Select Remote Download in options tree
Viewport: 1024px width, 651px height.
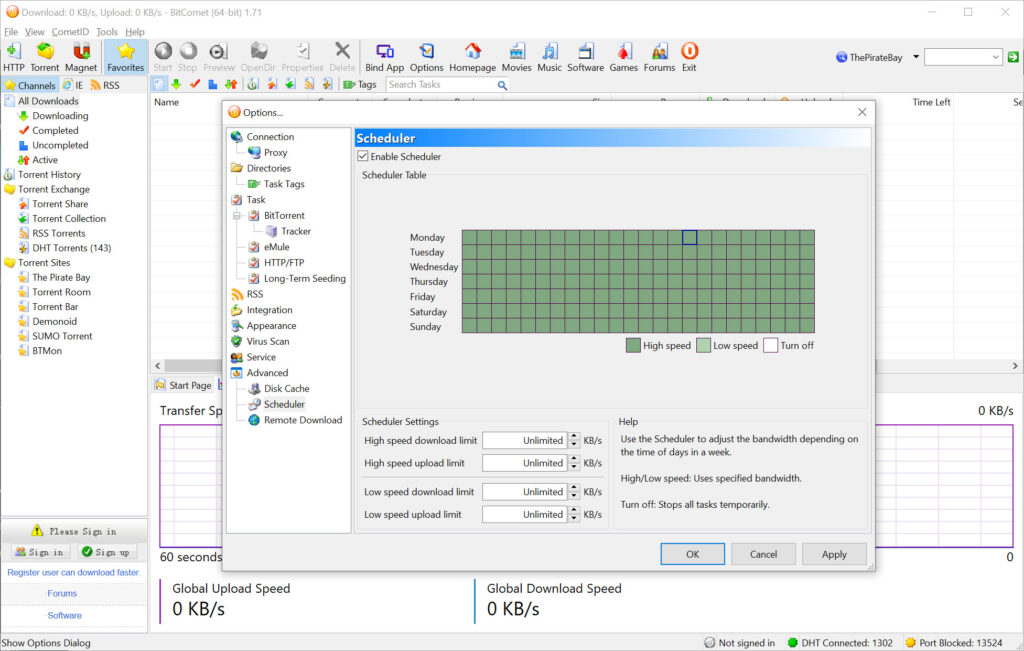(302, 420)
